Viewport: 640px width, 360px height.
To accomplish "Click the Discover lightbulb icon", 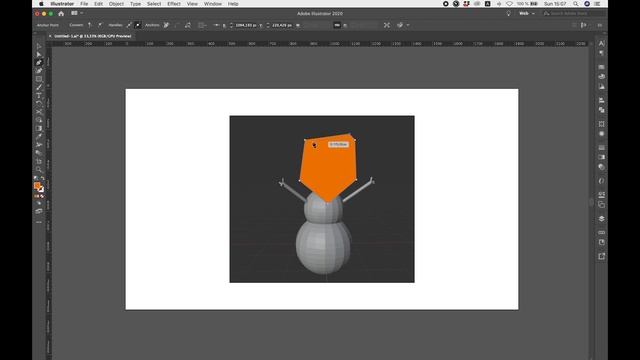I will point(509,13).
